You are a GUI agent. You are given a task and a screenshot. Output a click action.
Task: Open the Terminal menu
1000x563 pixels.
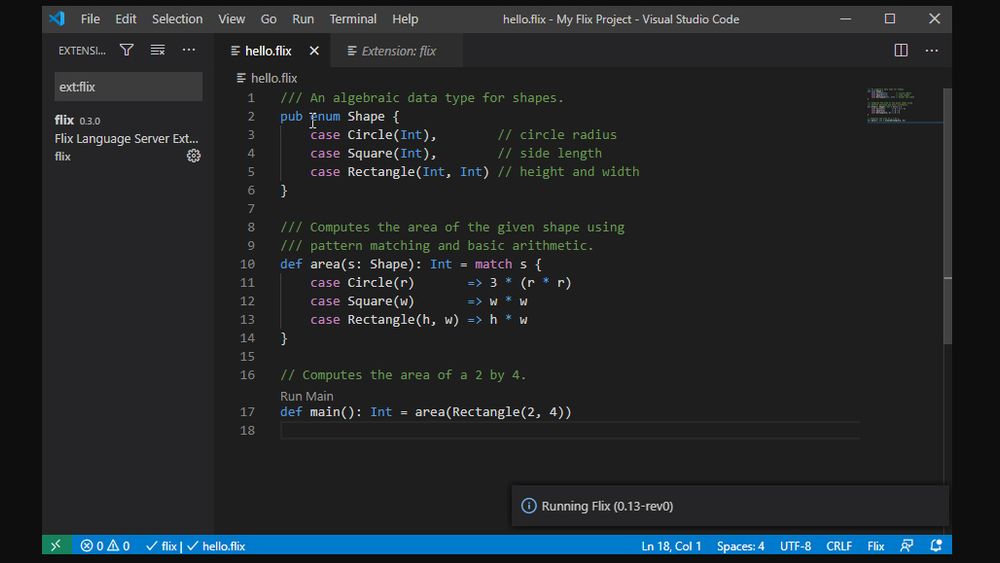point(353,19)
